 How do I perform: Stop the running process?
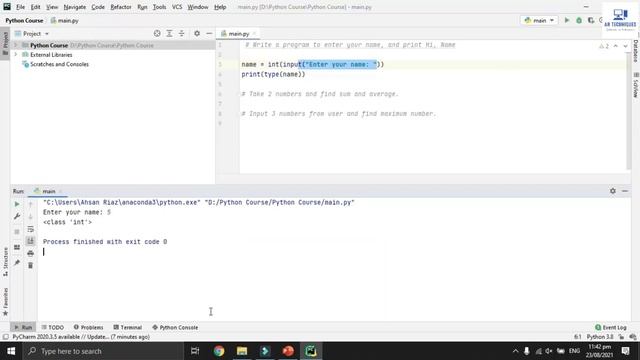click(17, 231)
